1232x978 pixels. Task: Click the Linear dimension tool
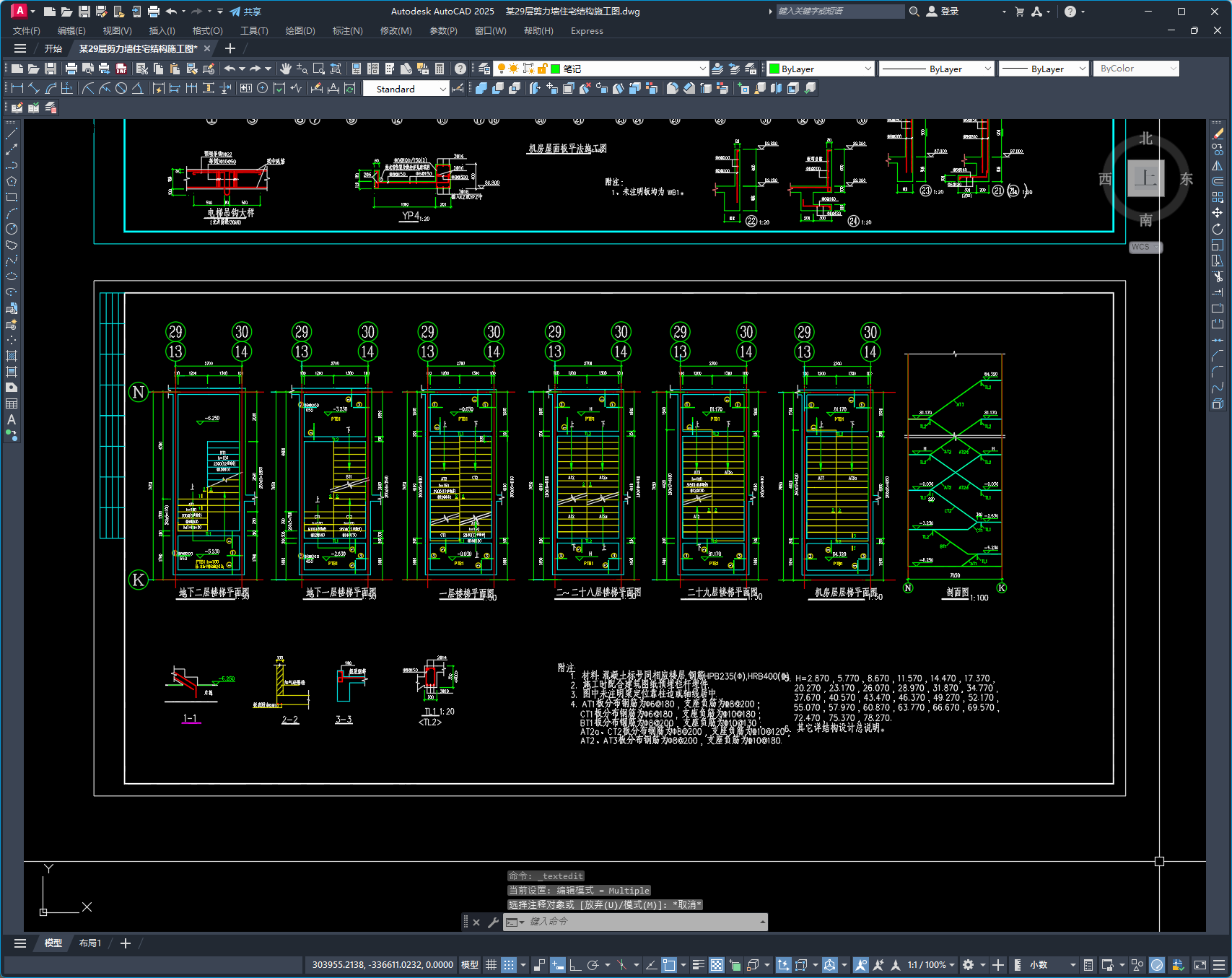[16, 88]
